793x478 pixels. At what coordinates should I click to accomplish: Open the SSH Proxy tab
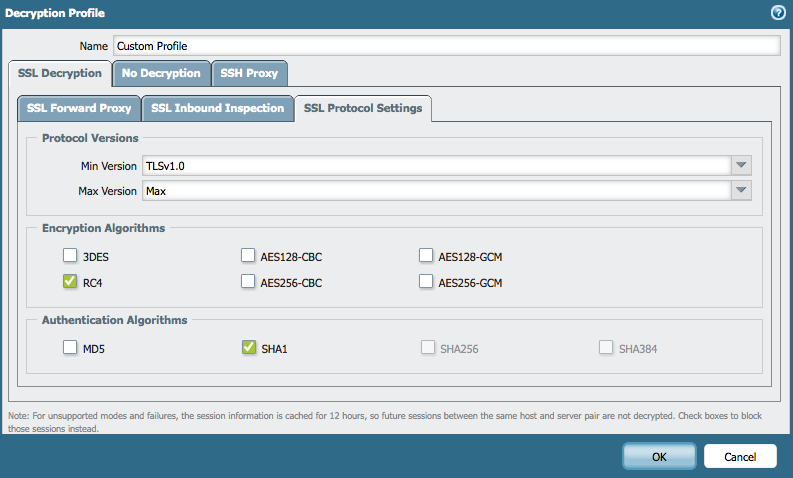coord(250,73)
